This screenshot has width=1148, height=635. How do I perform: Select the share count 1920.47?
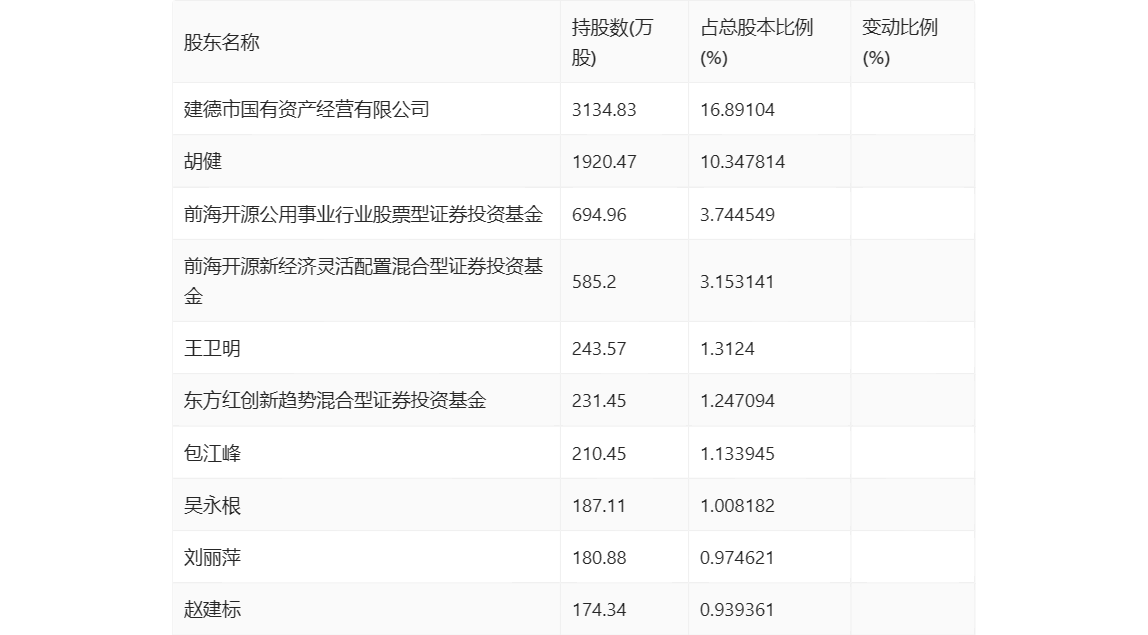tap(604, 162)
